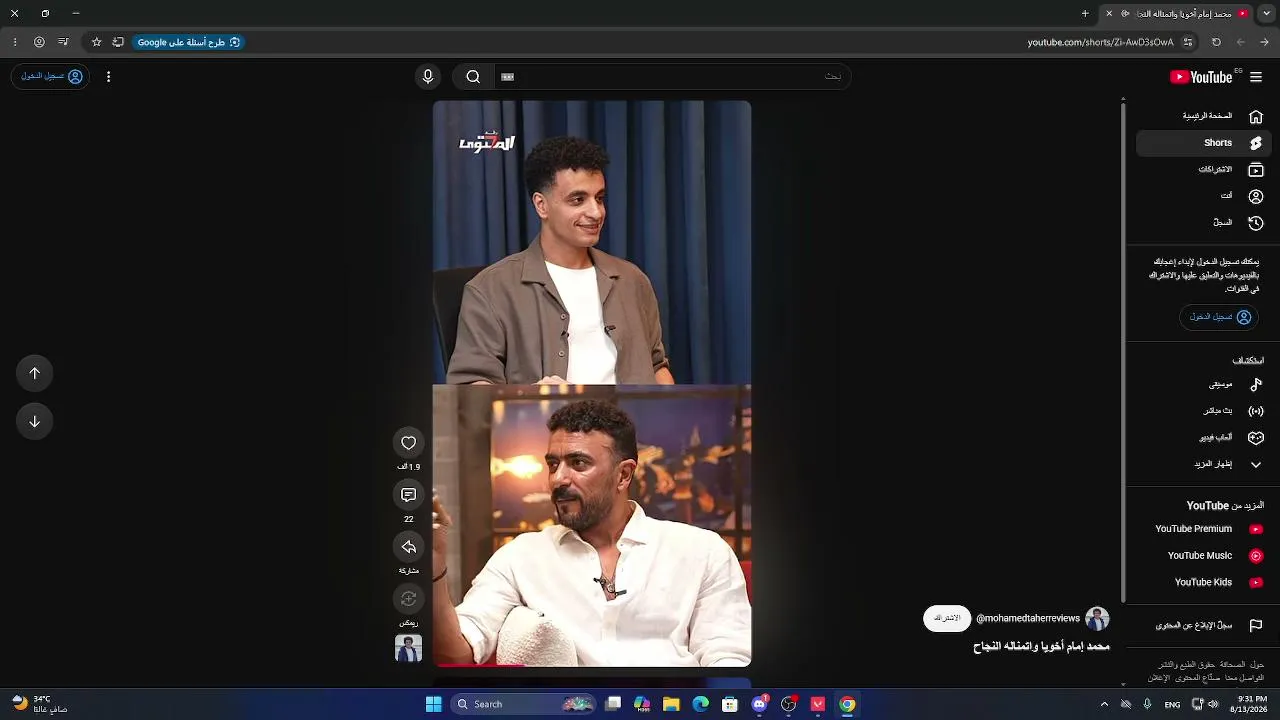
Task: Like the short with the heart icon
Action: pyautogui.click(x=408, y=443)
